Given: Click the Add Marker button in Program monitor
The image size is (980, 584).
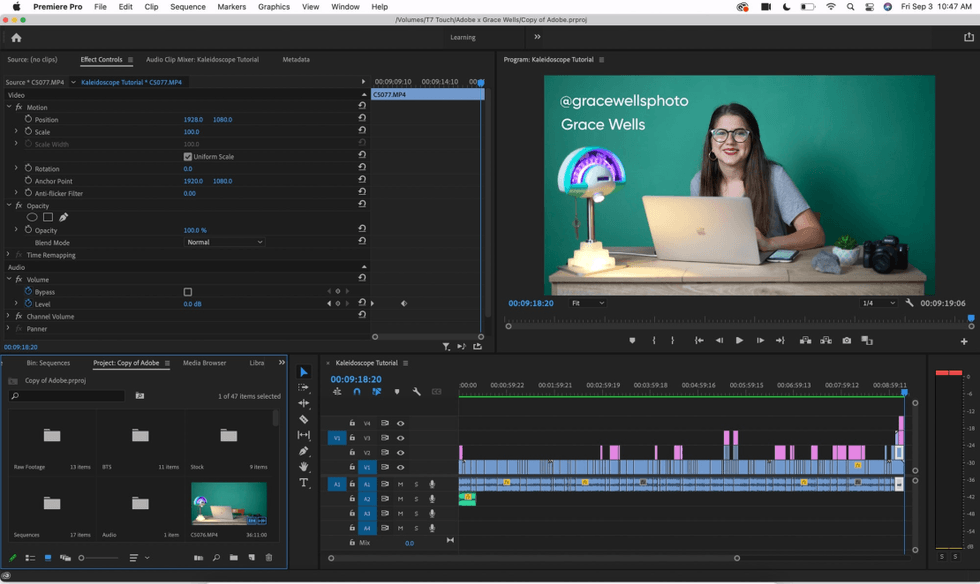Looking at the screenshot, I should pyautogui.click(x=632, y=340).
